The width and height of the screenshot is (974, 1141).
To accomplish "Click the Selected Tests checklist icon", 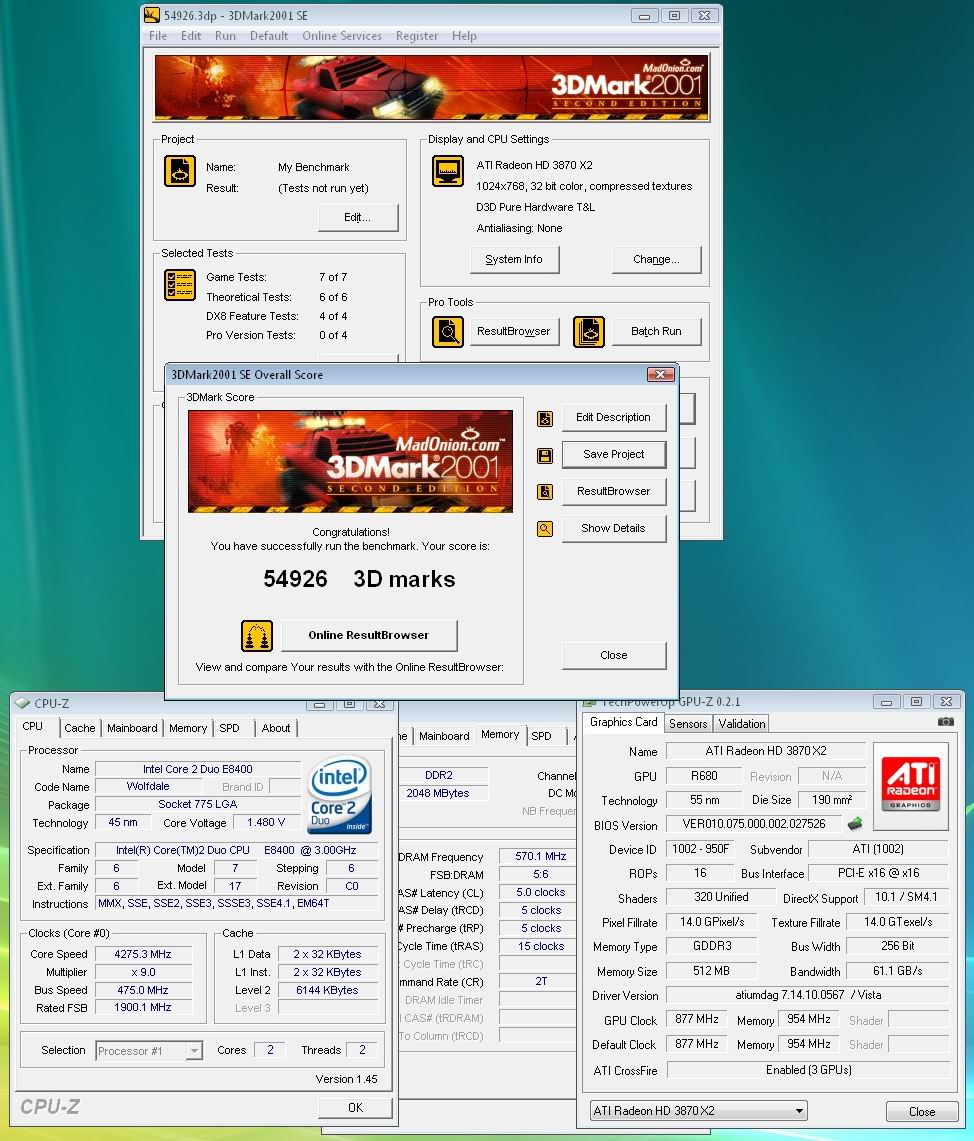I will pos(180,285).
